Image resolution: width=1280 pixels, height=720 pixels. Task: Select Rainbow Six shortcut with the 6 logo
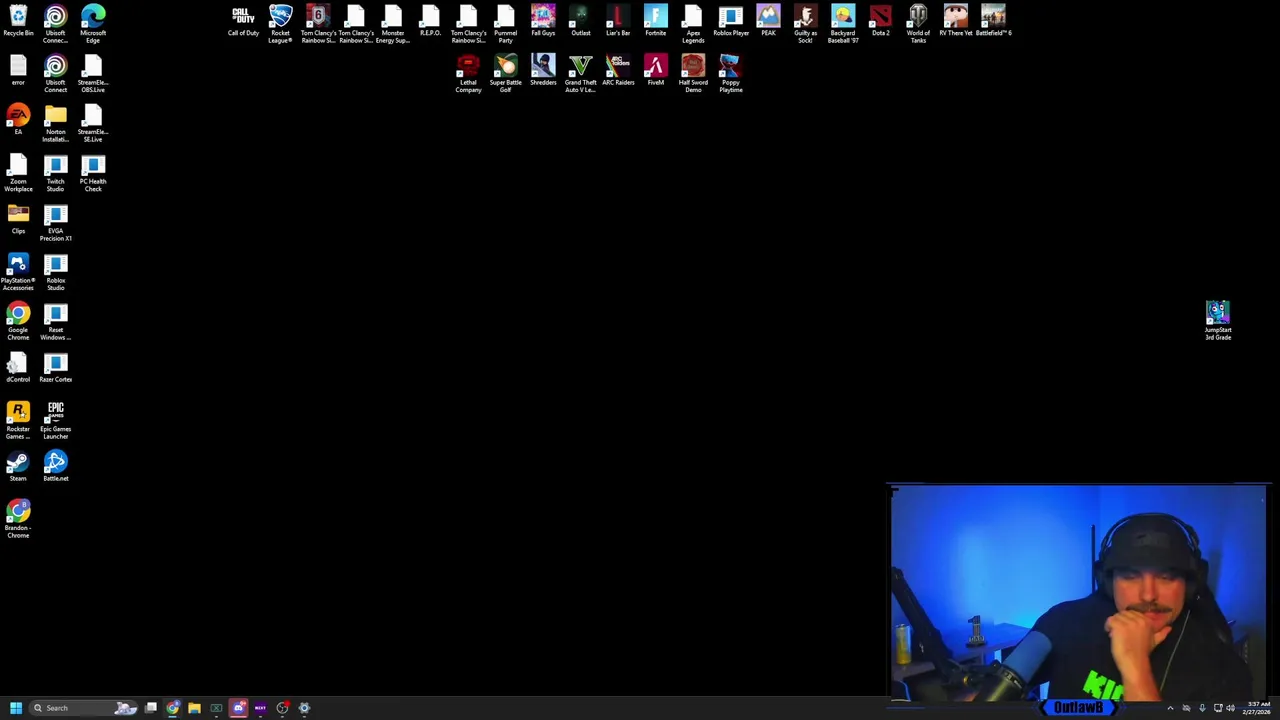click(318, 24)
